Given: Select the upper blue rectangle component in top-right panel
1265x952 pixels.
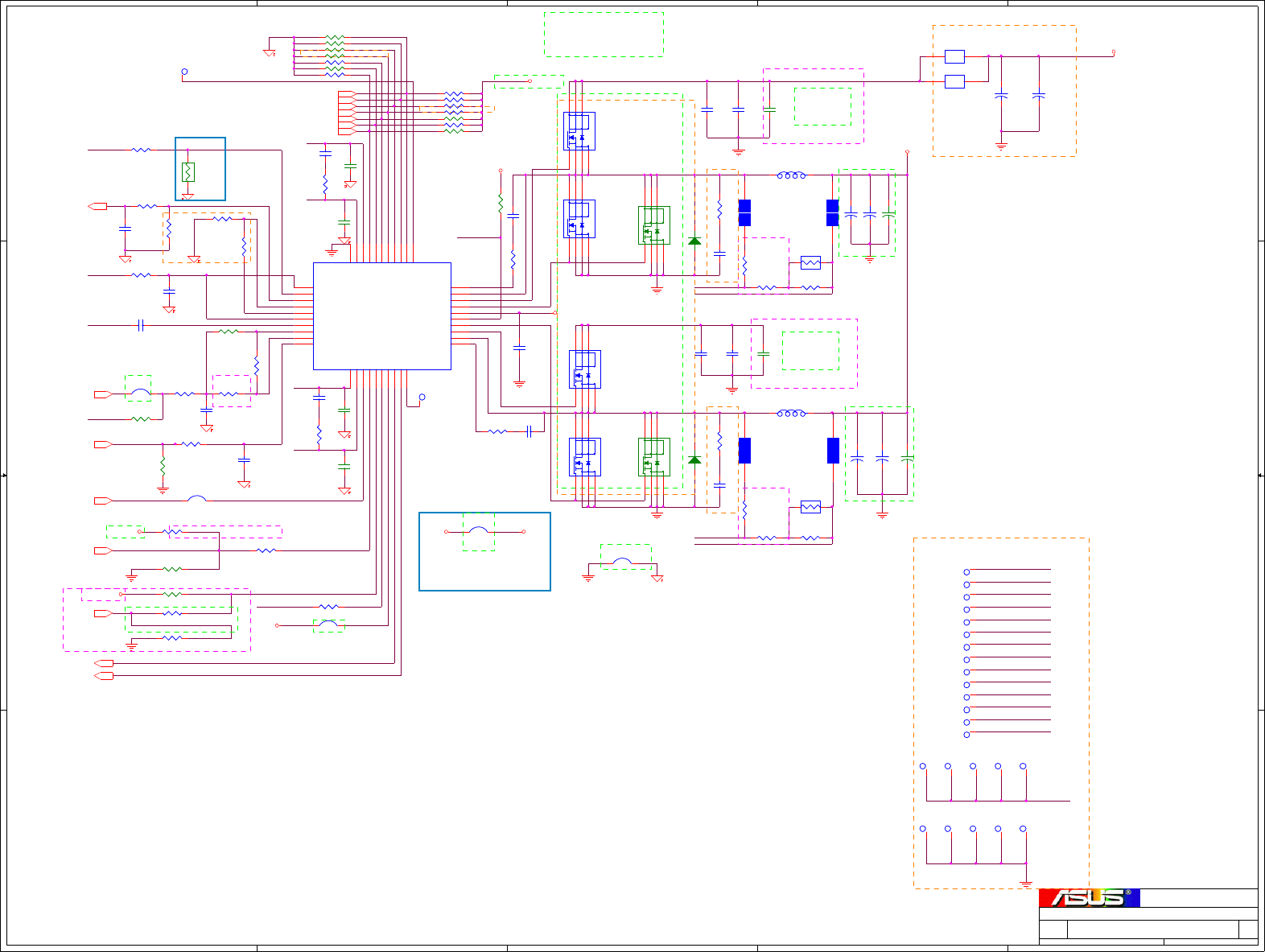Looking at the screenshot, I should point(954,56).
